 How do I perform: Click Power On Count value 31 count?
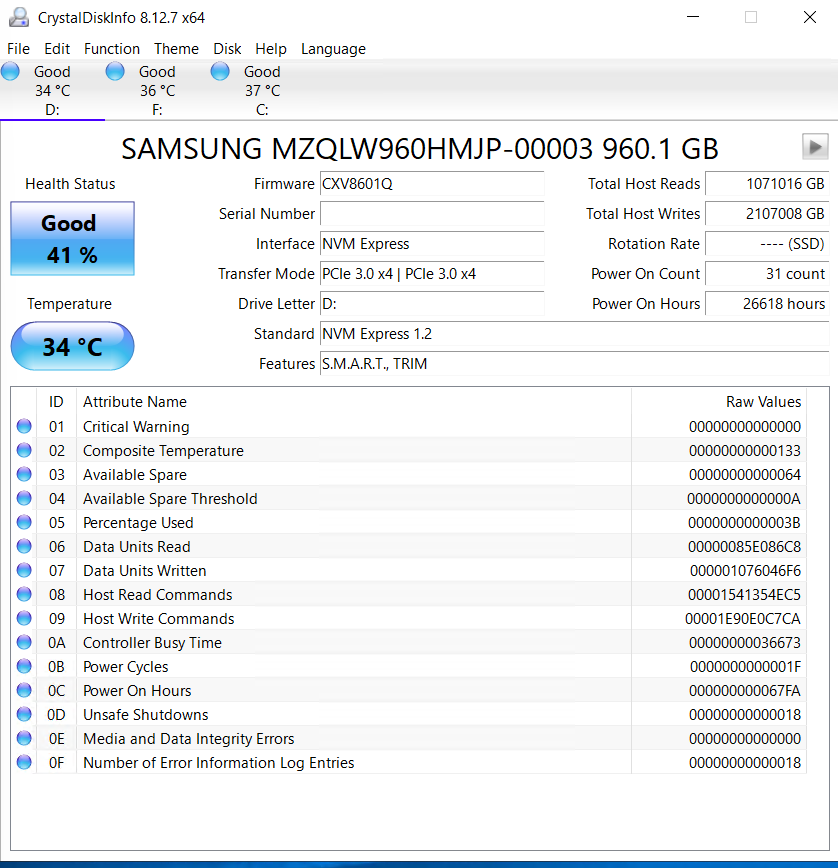767,273
